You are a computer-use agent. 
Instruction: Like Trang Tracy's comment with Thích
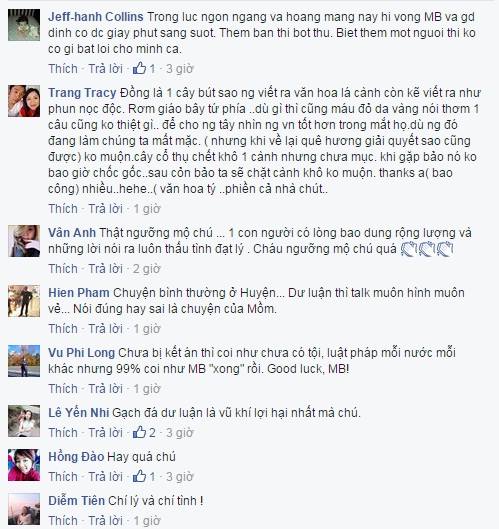pyautogui.click(x=63, y=208)
